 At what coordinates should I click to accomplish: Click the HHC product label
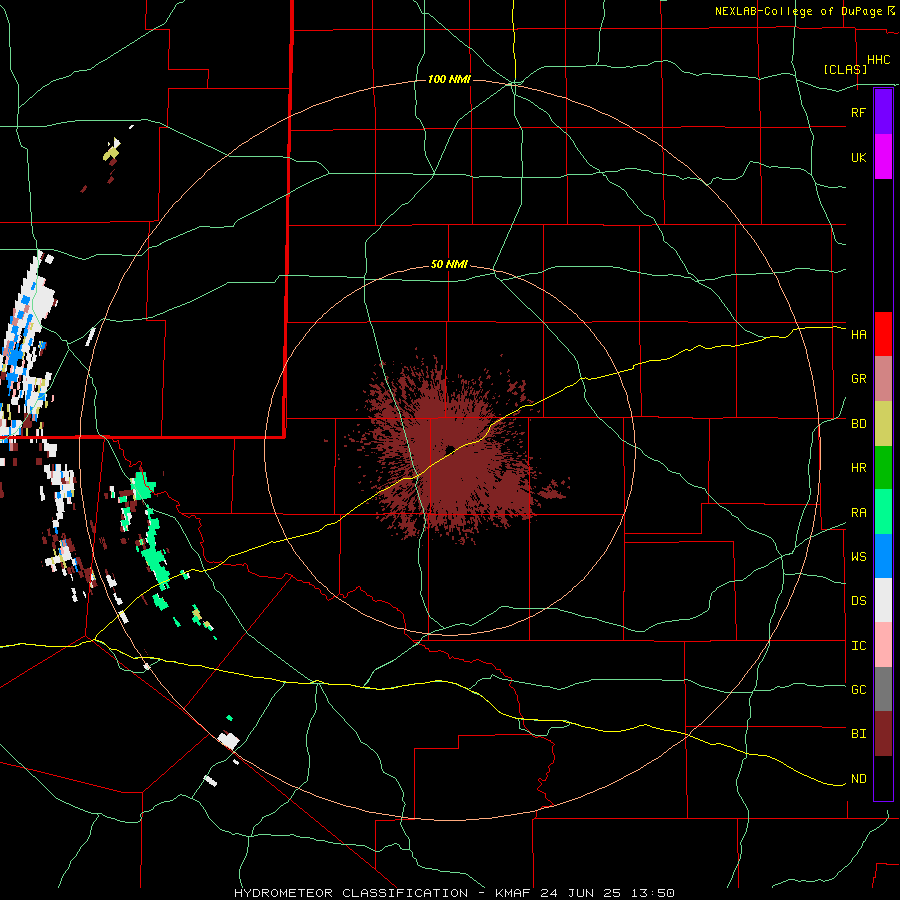(x=879, y=60)
